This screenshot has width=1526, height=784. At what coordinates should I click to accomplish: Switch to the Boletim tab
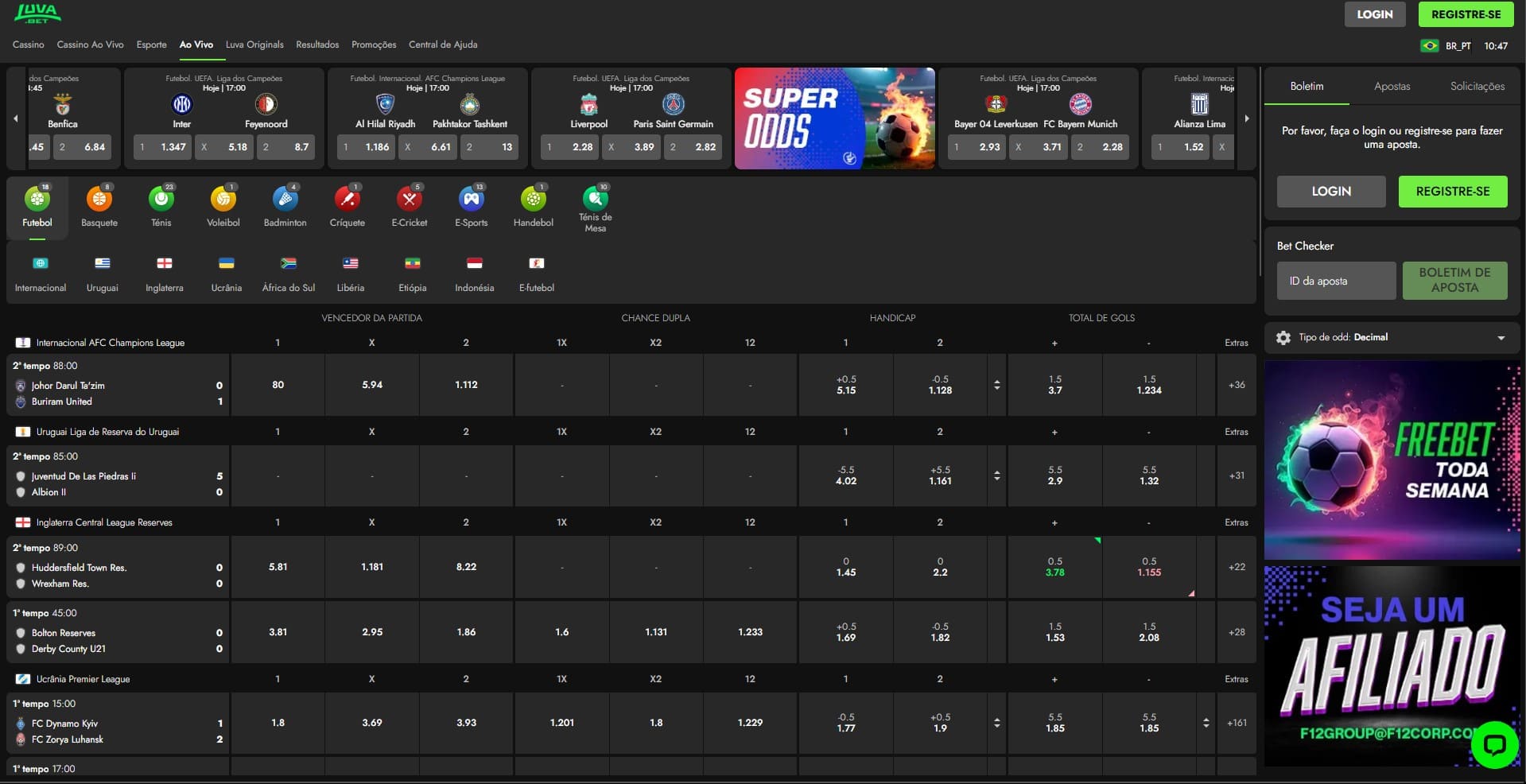[1307, 86]
